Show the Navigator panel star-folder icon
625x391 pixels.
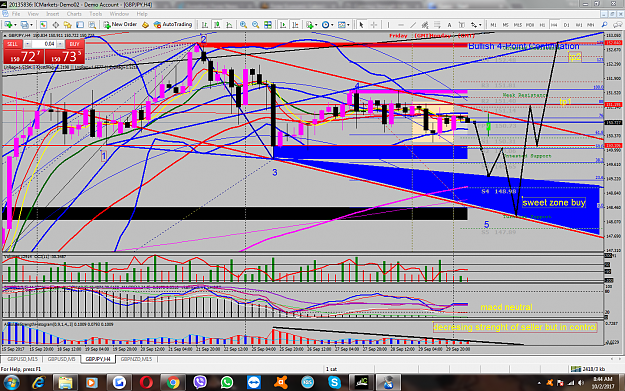(x=67, y=25)
